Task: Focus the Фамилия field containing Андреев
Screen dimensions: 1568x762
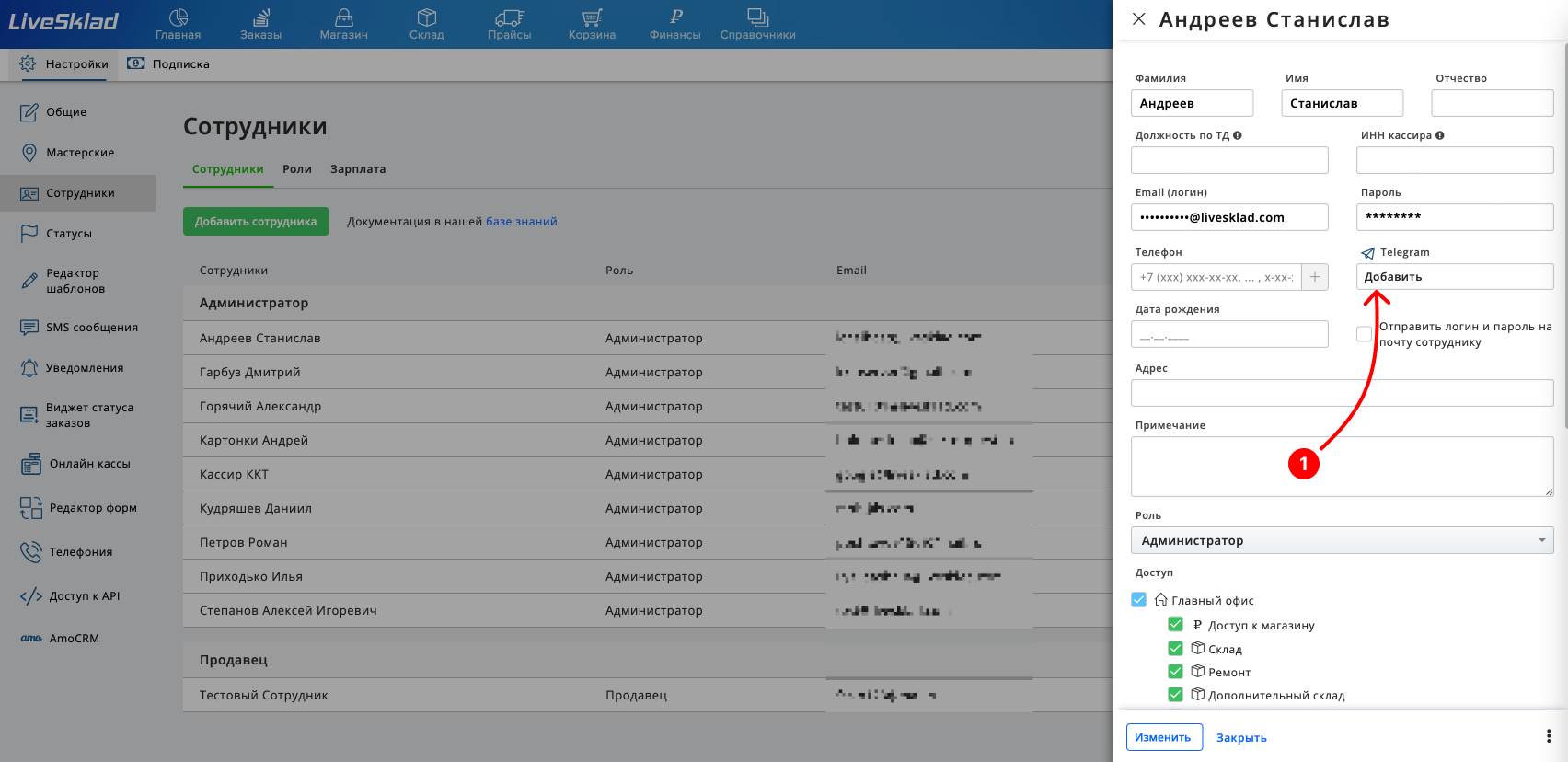Action: click(1193, 103)
